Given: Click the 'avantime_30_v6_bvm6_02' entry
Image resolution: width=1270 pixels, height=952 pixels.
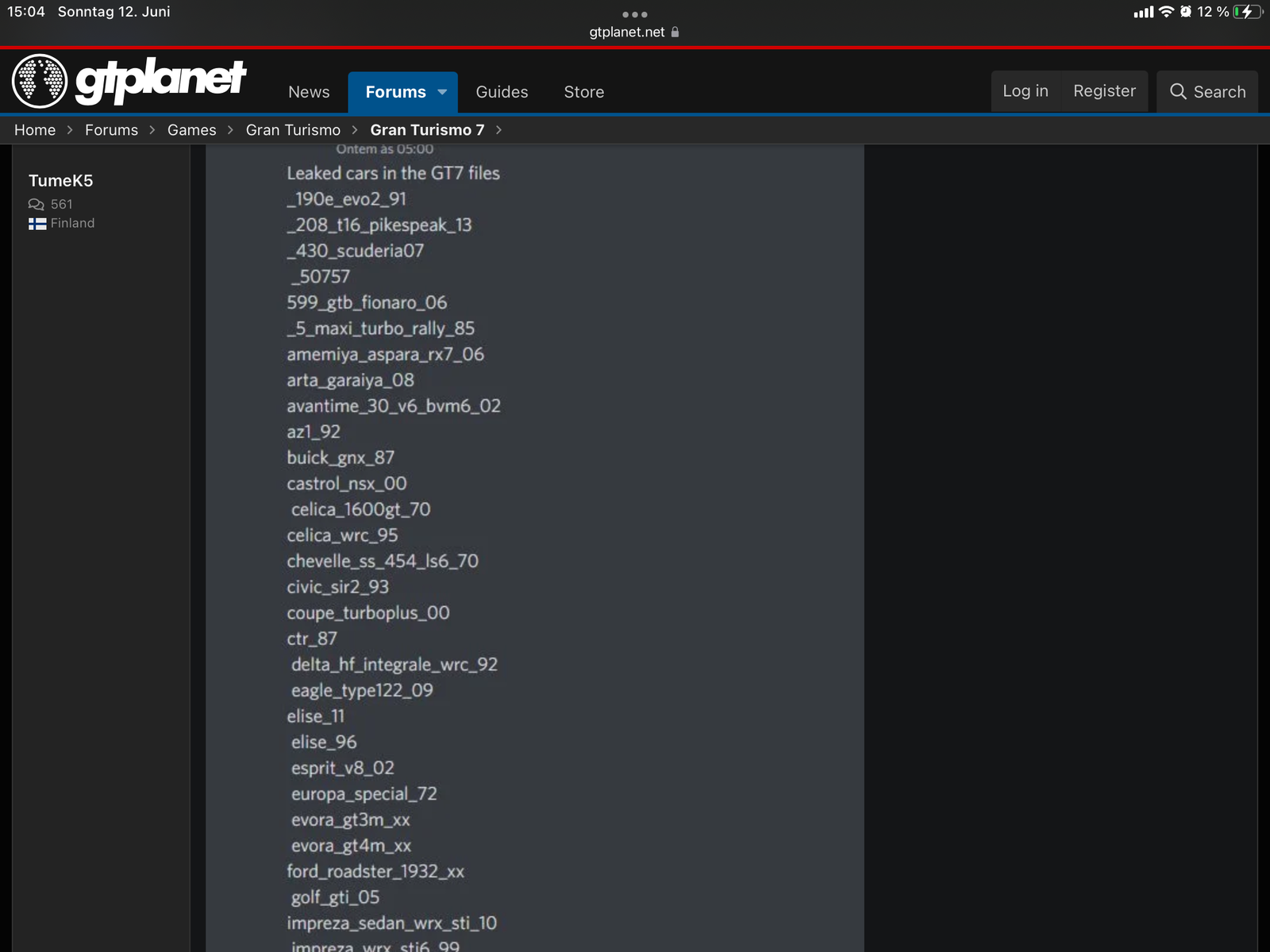Looking at the screenshot, I should click(394, 406).
